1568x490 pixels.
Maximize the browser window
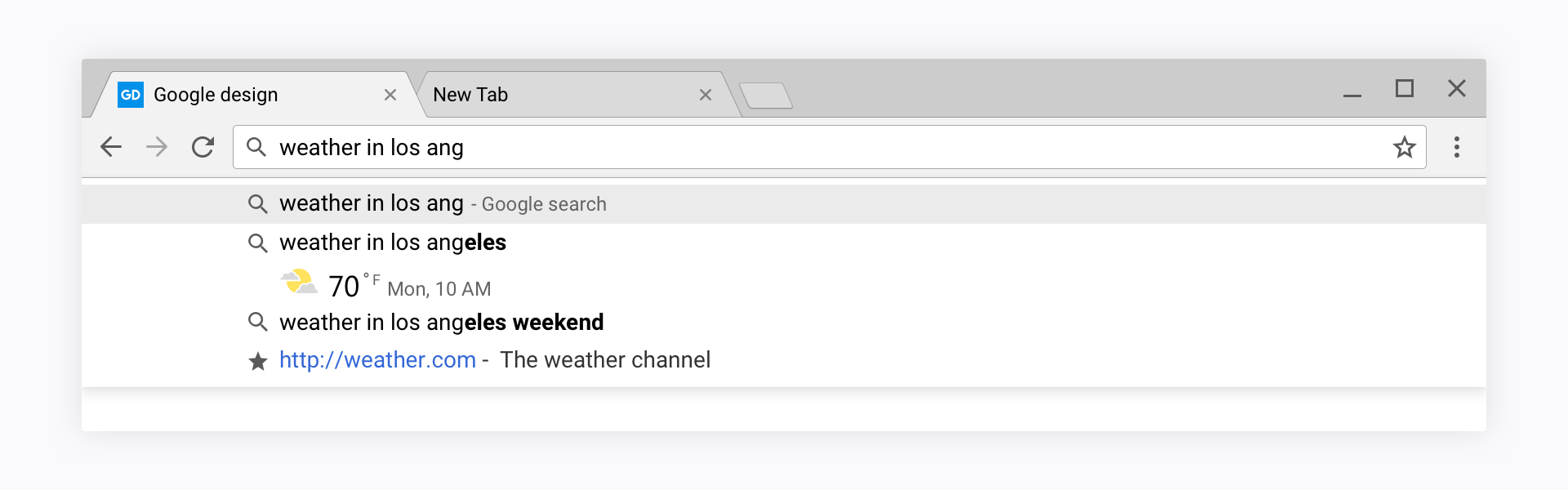tap(1404, 88)
